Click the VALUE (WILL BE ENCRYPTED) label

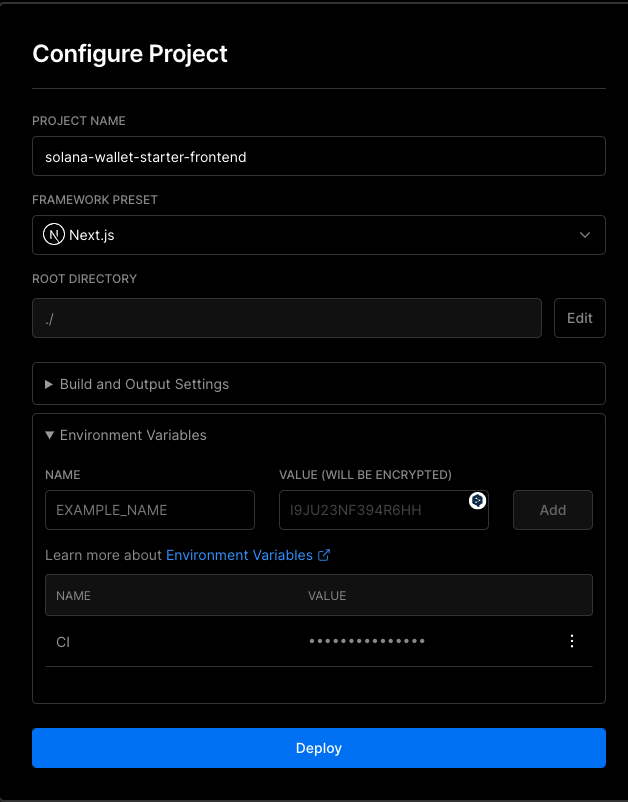(x=365, y=475)
